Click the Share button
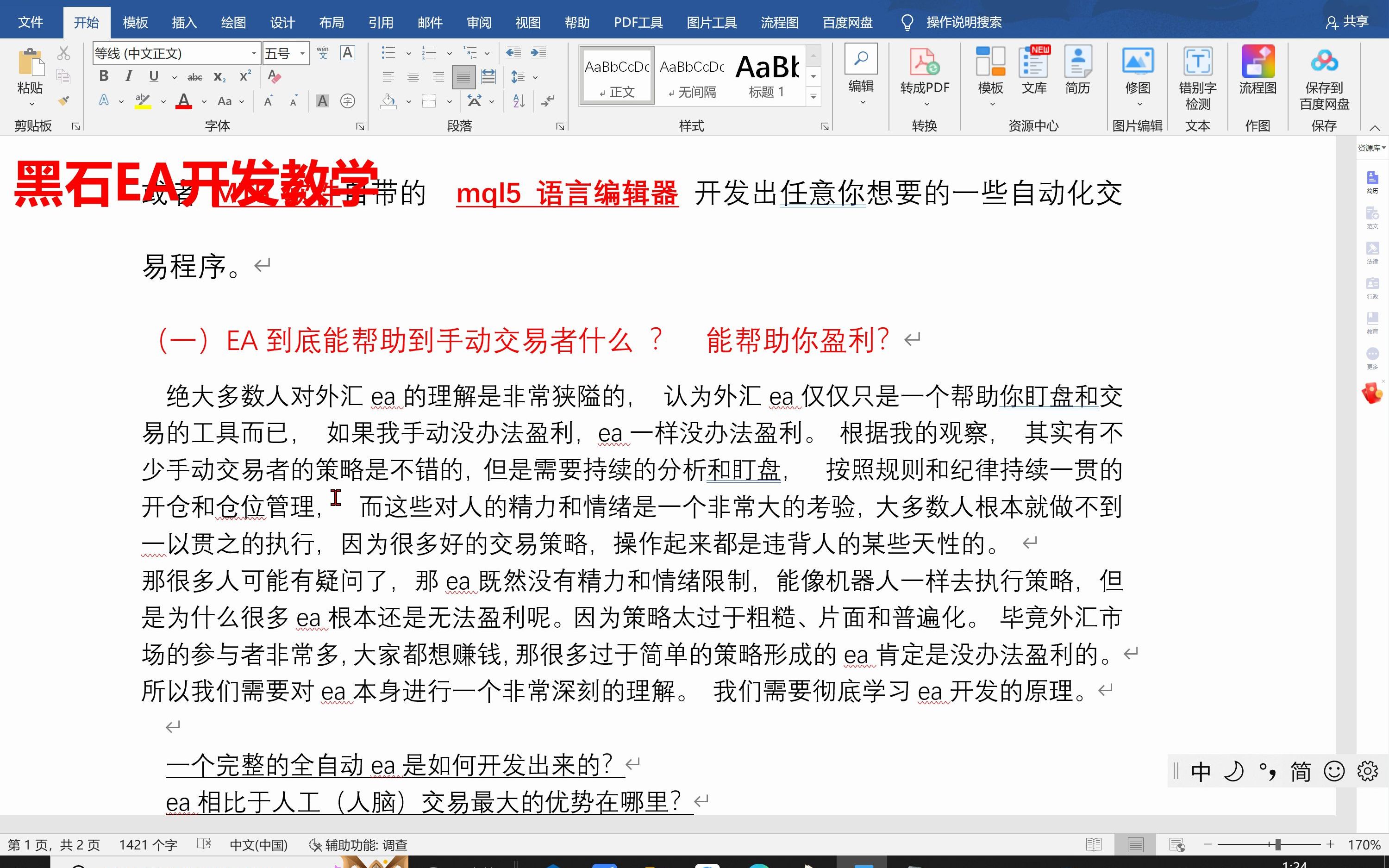 [1347, 22]
